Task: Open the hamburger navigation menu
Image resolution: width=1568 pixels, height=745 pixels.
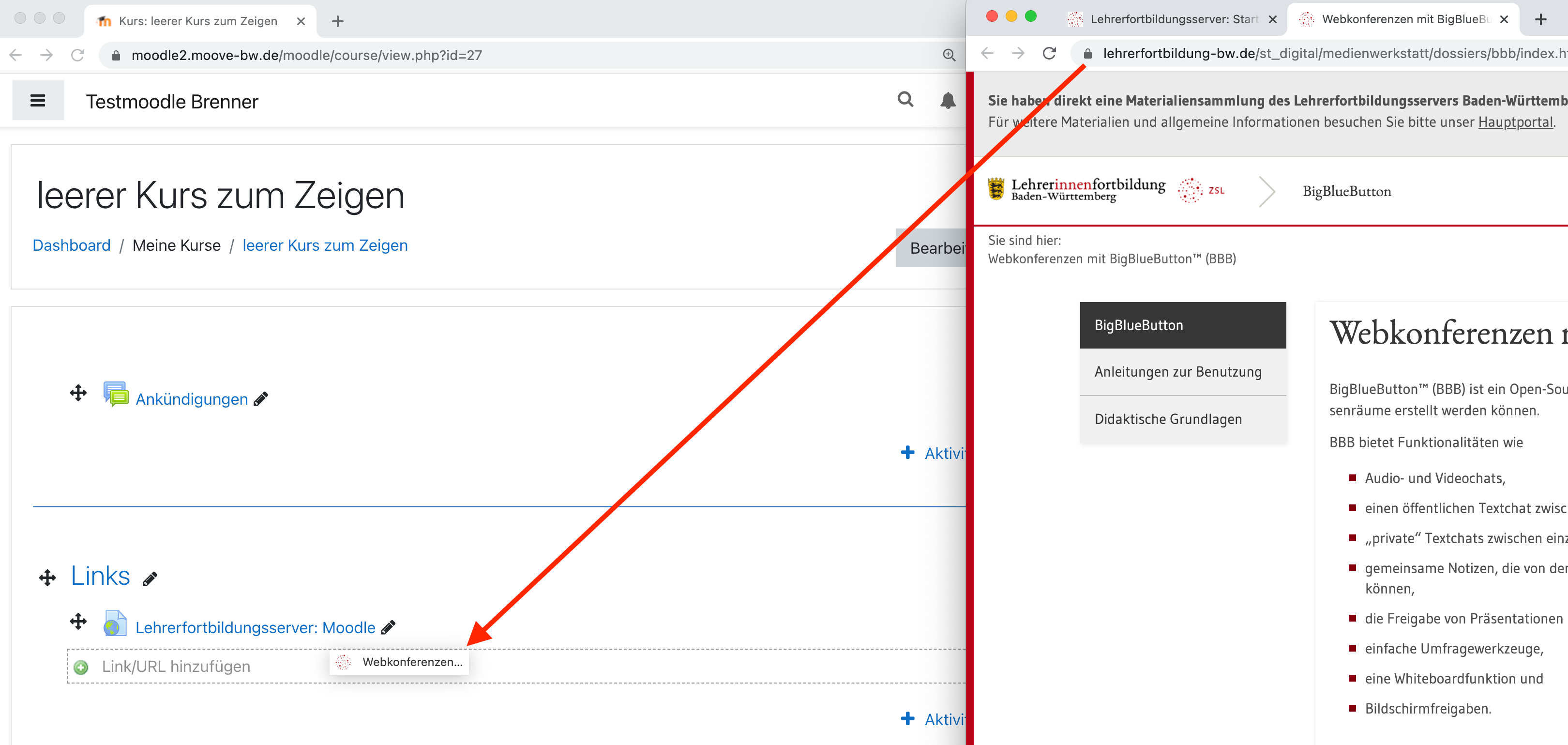Action: click(x=38, y=100)
